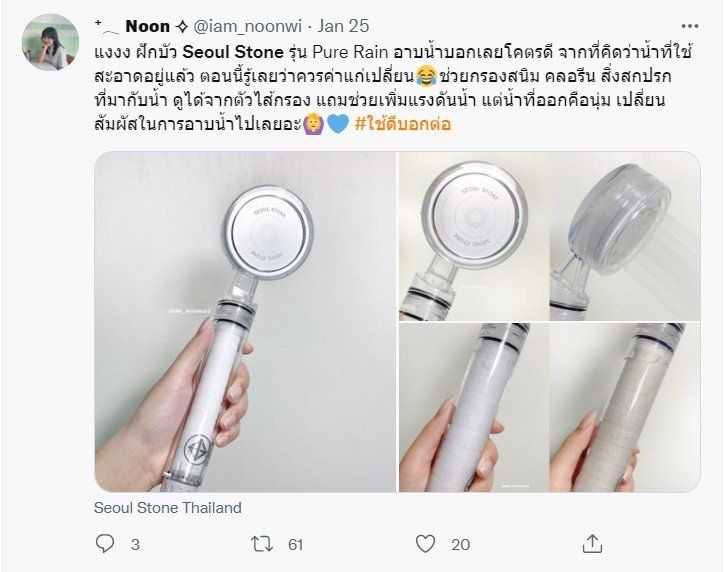The width and height of the screenshot is (724, 572).
Task: Click the reply count 3
Action: (135, 545)
